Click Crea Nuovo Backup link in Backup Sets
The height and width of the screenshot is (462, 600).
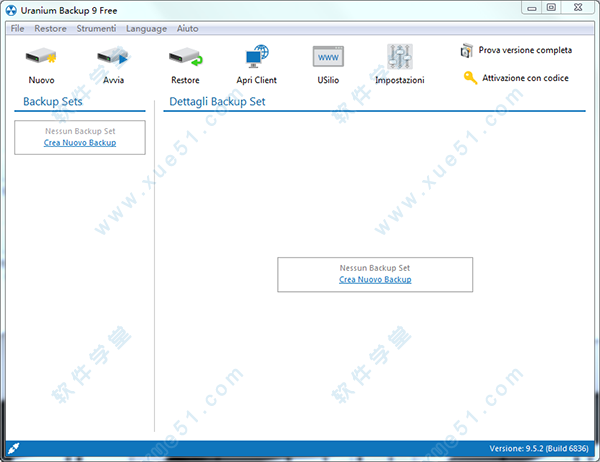click(80, 143)
